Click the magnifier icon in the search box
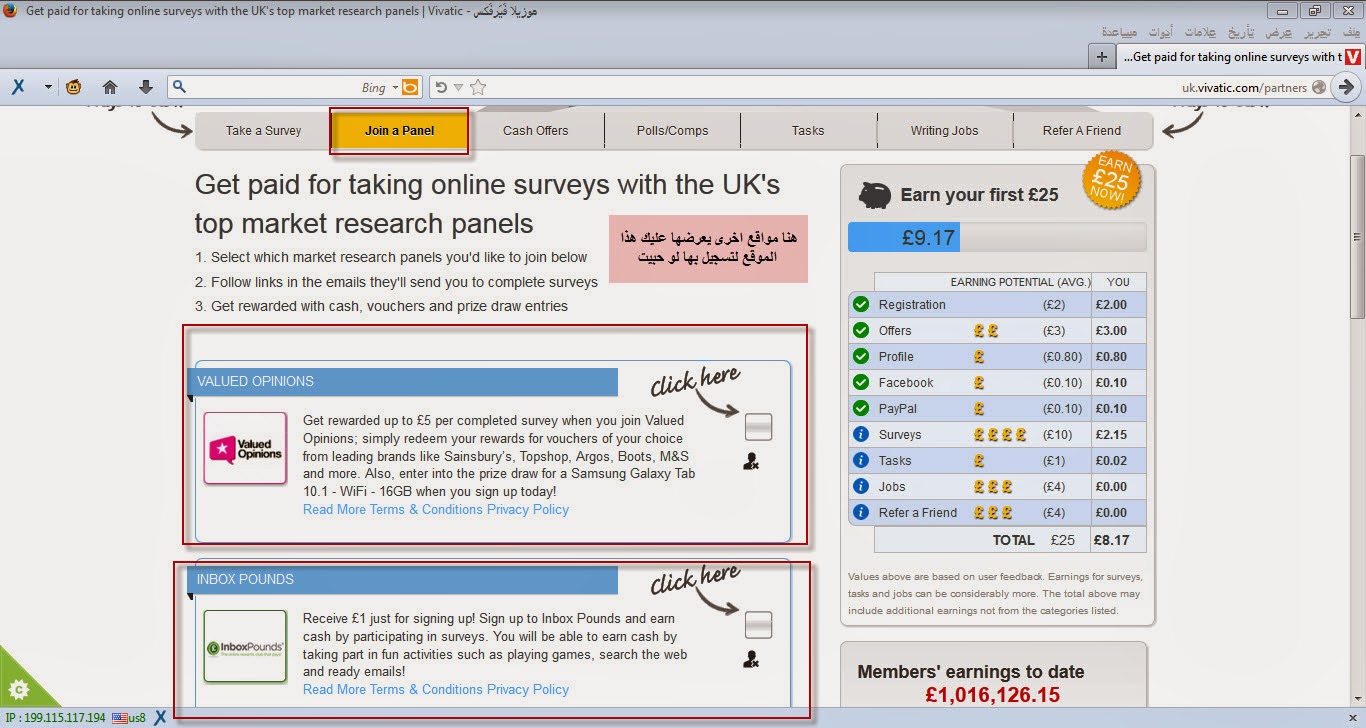The image size is (1366, 728). [x=178, y=87]
